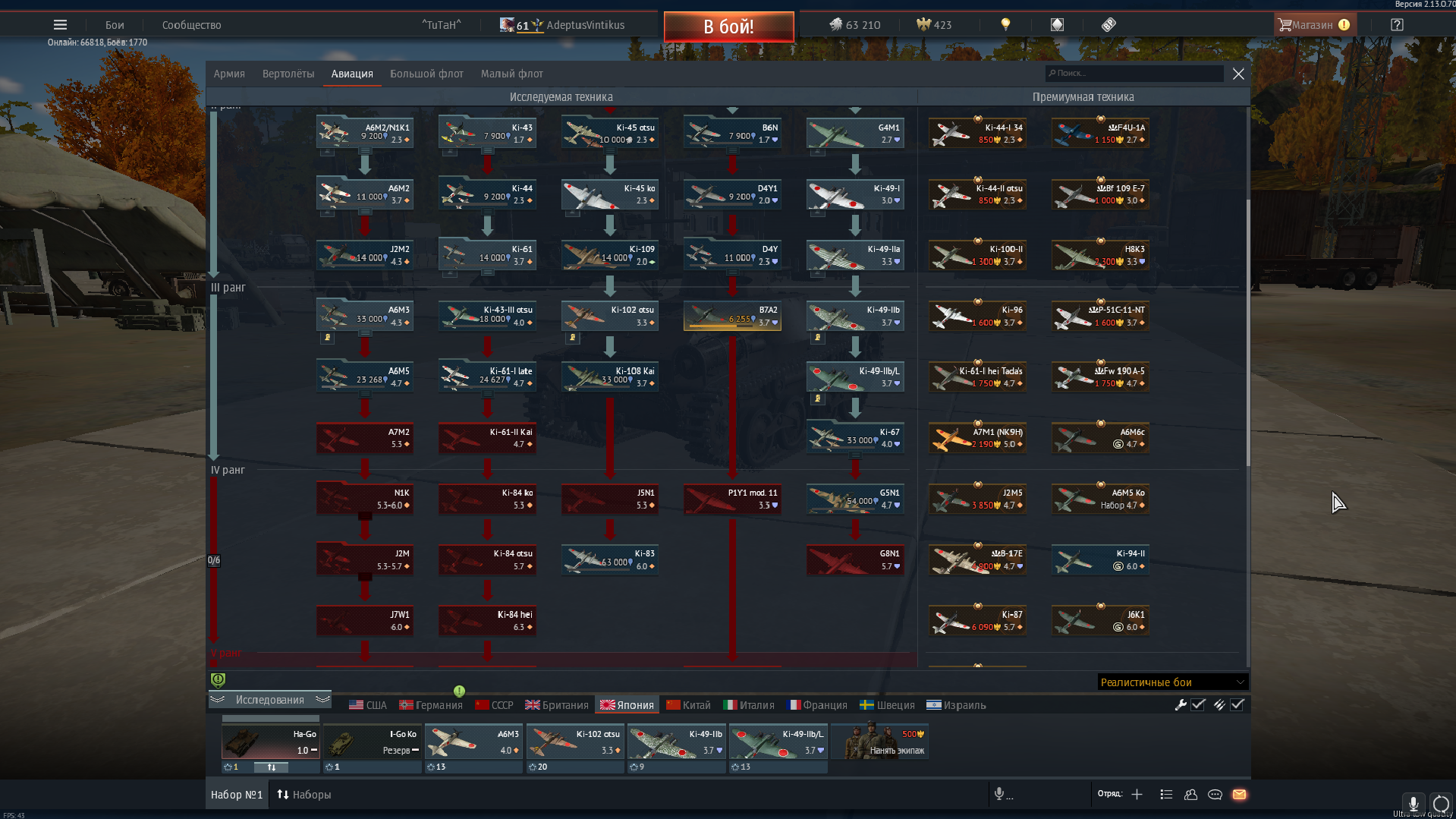Select the Авиация tab
This screenshot has width=1456, height=819.
pyautogui.click(x=352, y=74)
